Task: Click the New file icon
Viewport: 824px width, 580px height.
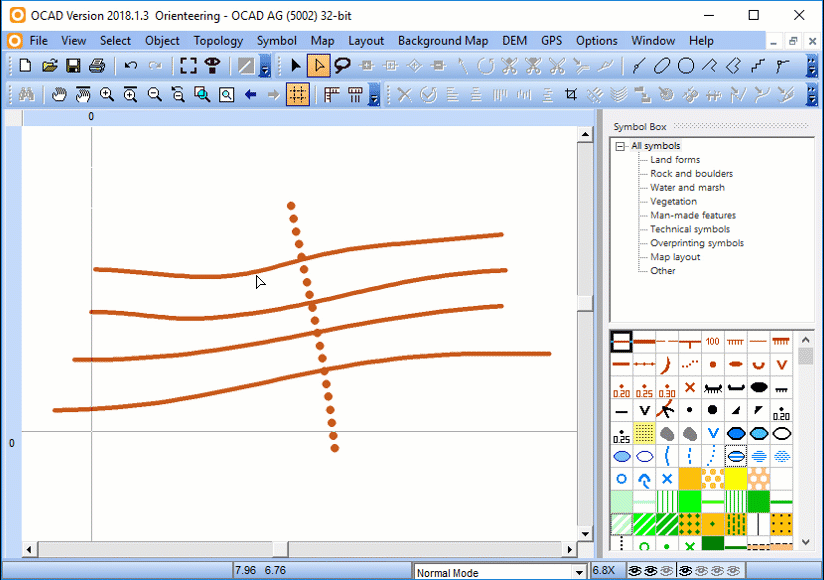Action: coord(25,66)
